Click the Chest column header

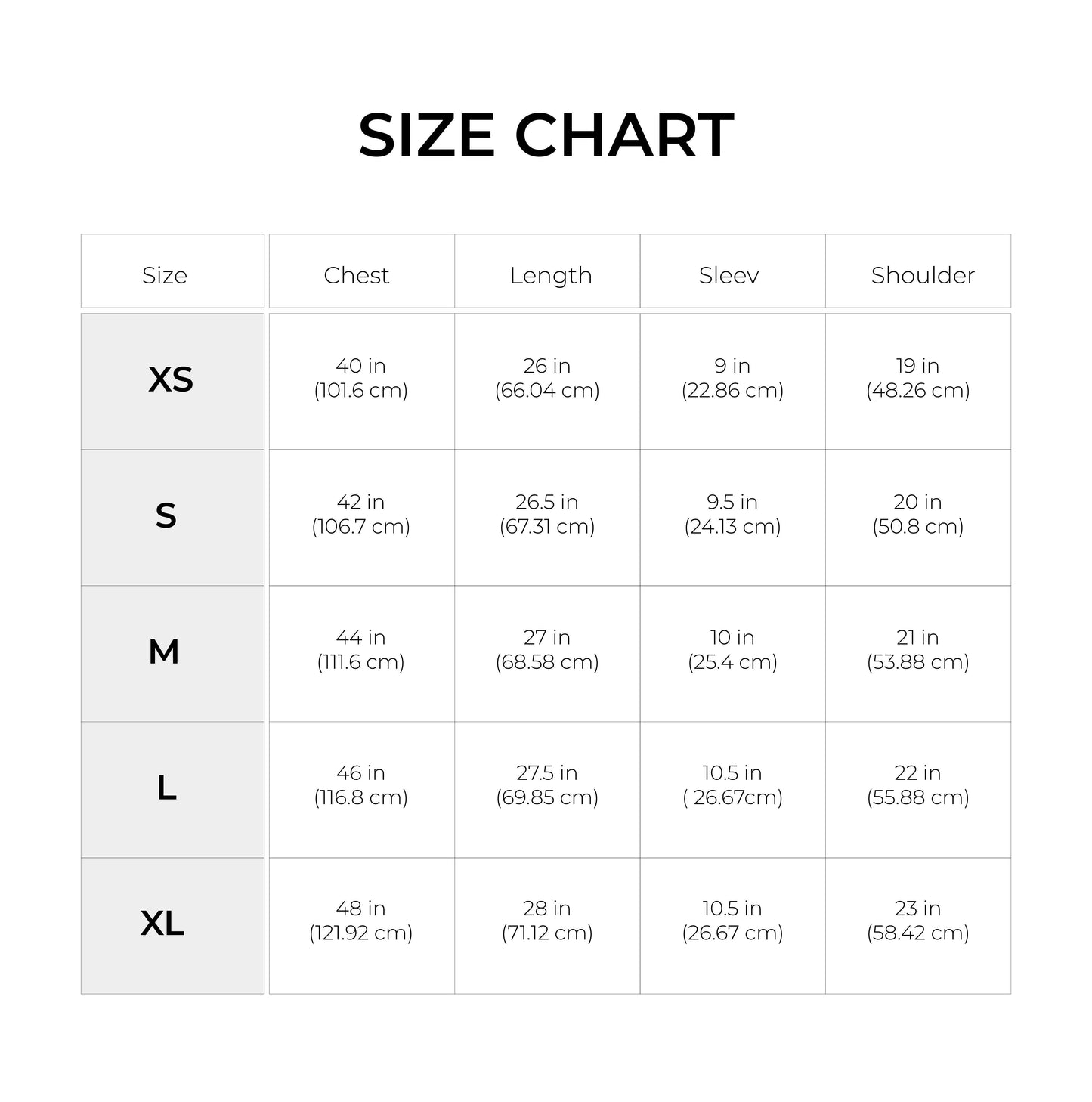click(357, 275)
